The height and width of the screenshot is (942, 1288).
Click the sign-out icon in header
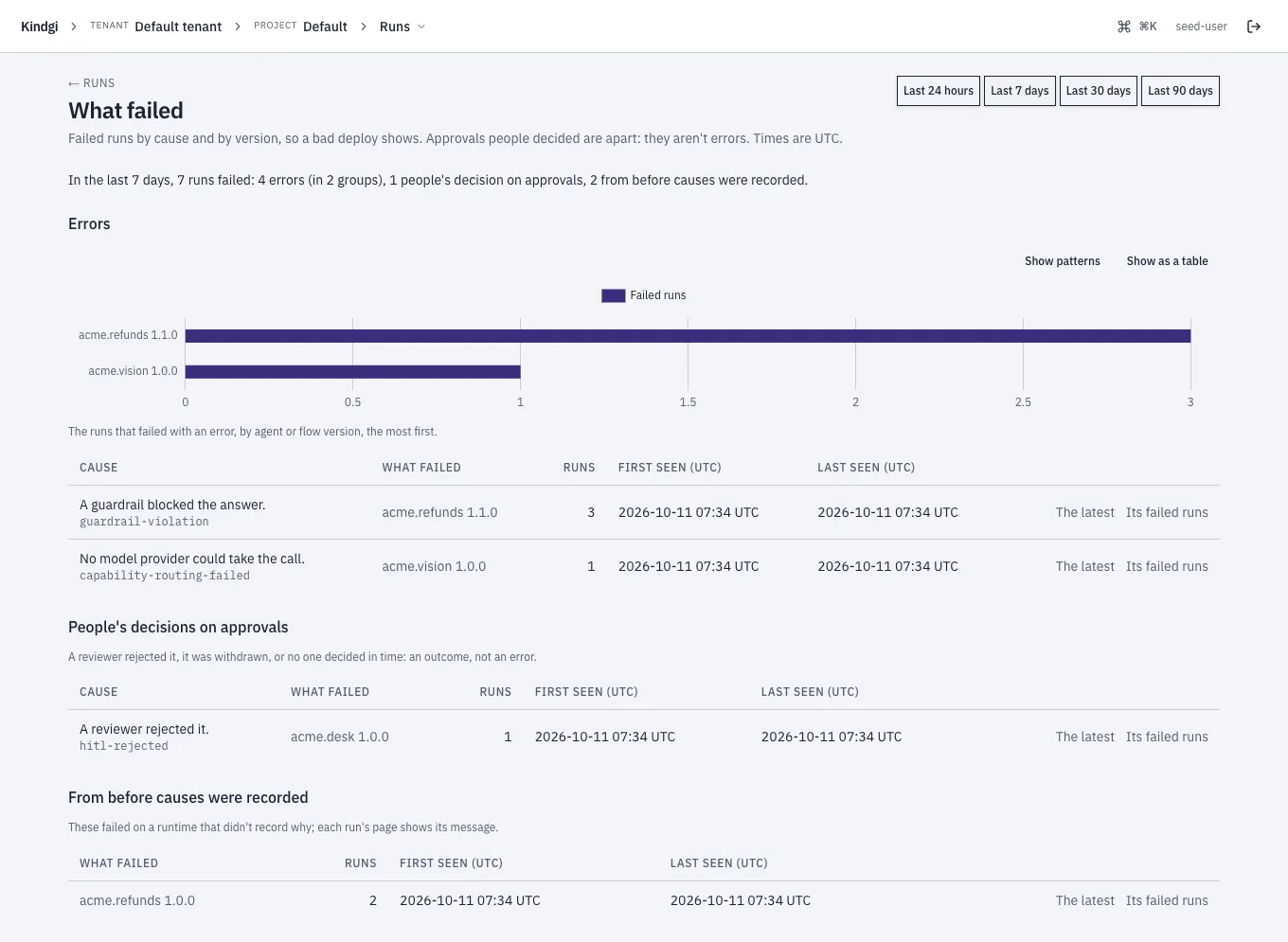click(x=1254, y=27)
